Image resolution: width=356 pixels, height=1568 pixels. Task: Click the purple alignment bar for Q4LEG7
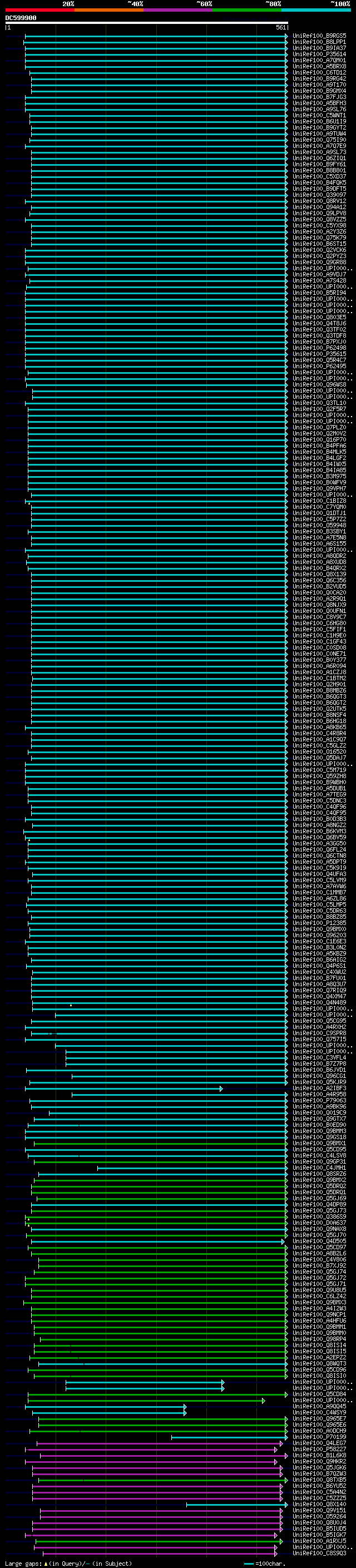160,1443
